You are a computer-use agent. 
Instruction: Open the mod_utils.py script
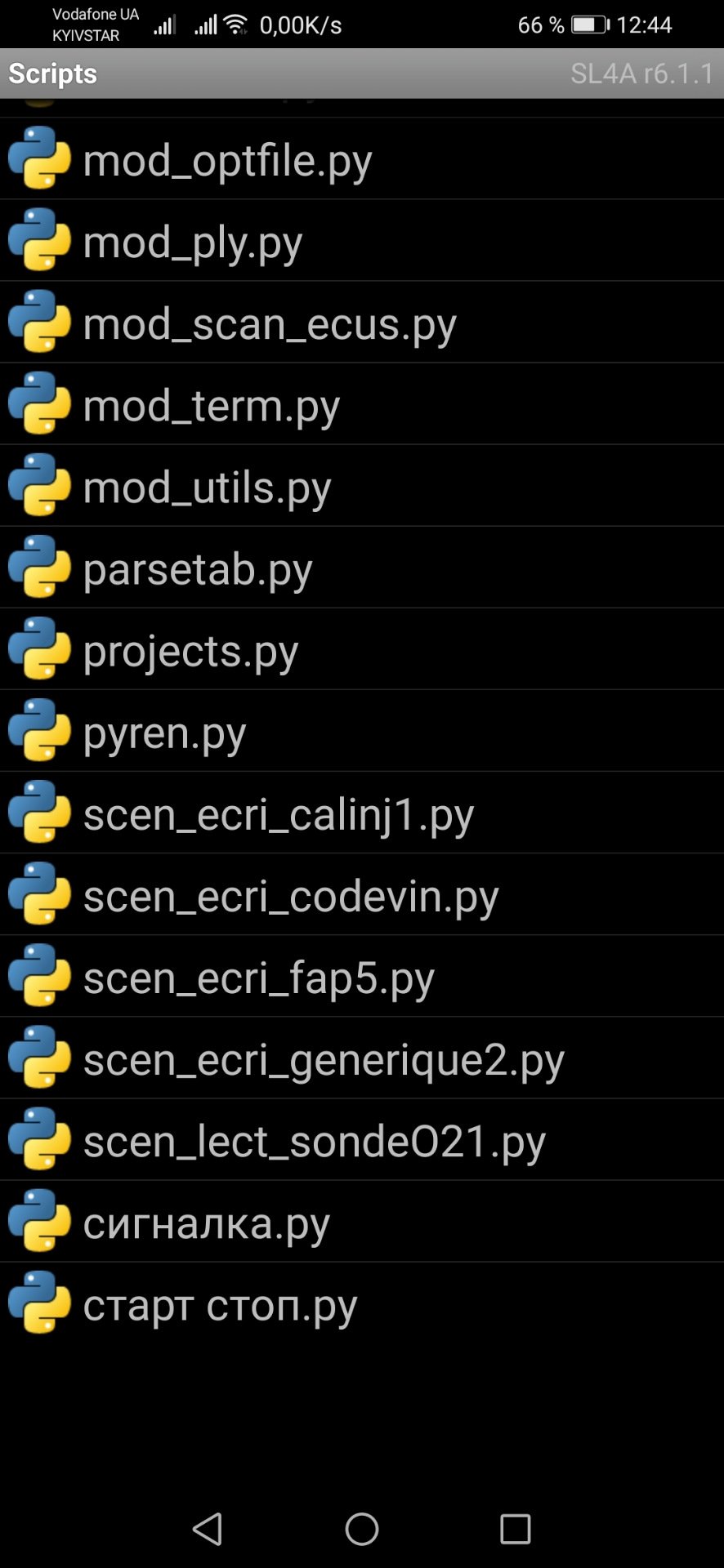coord(362,485)
